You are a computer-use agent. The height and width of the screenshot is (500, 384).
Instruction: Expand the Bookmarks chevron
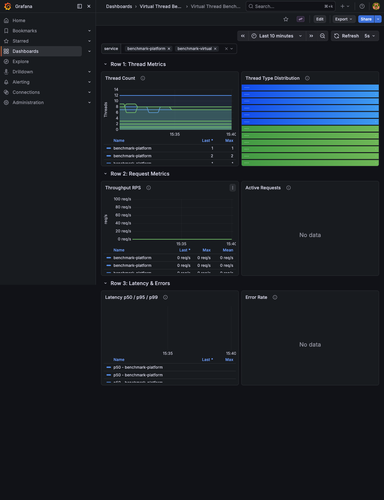pos(89,31)
